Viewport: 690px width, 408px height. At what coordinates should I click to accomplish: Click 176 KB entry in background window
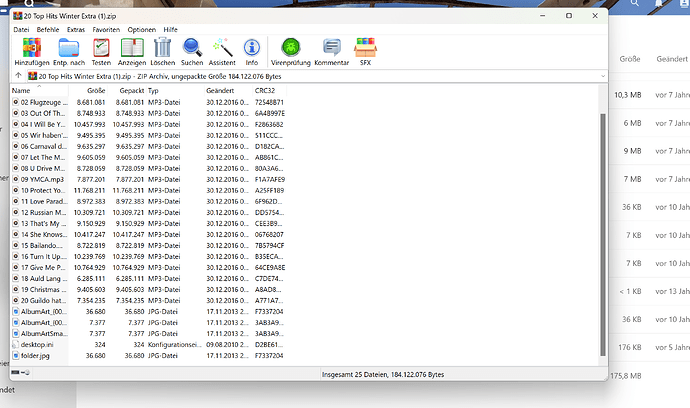630,347
